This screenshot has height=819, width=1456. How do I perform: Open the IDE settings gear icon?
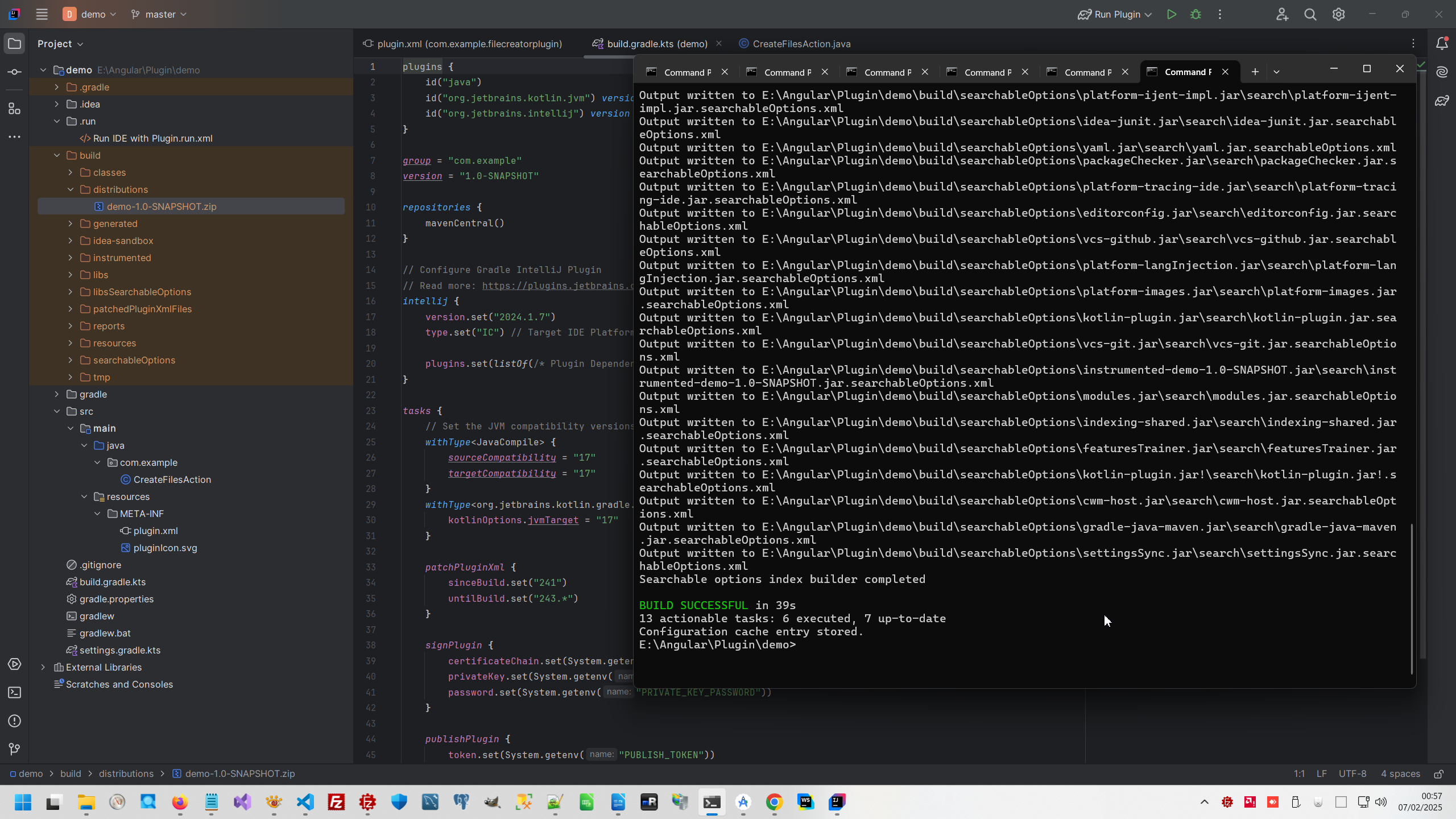pos(1338,14)
